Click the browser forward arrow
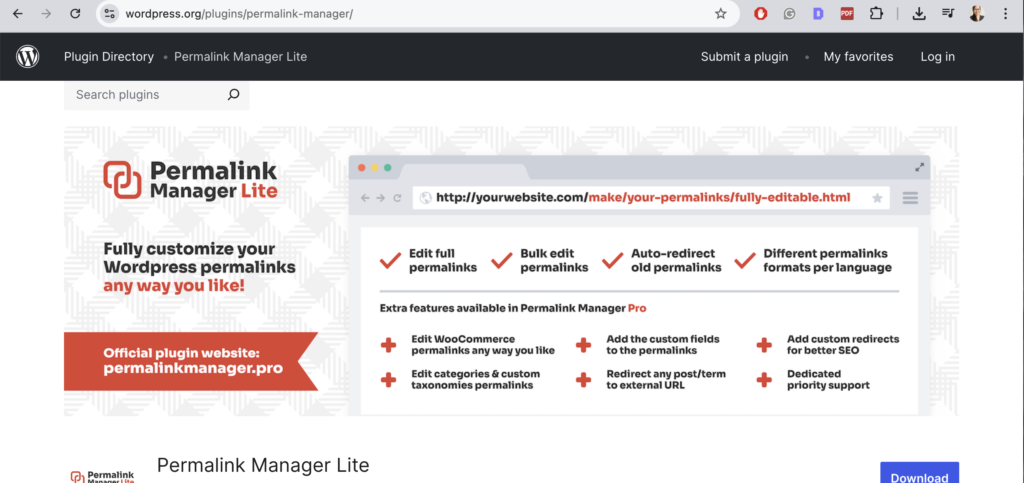This screenshot has height=483, width=1024. click(46, 13)
